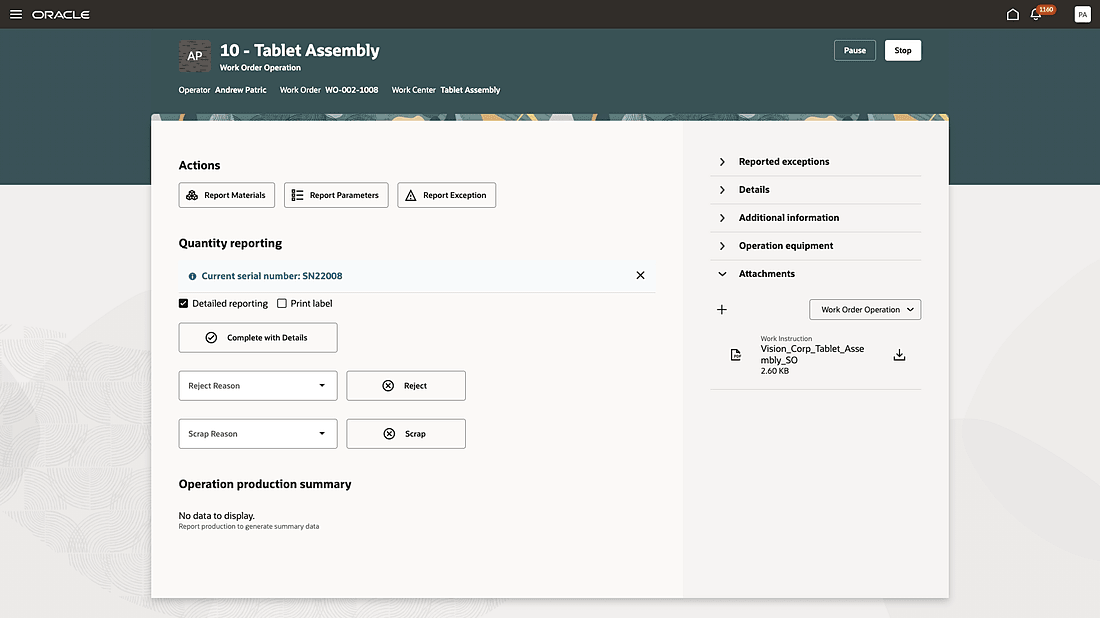Enable the Print label checkbox

(282, 304)
